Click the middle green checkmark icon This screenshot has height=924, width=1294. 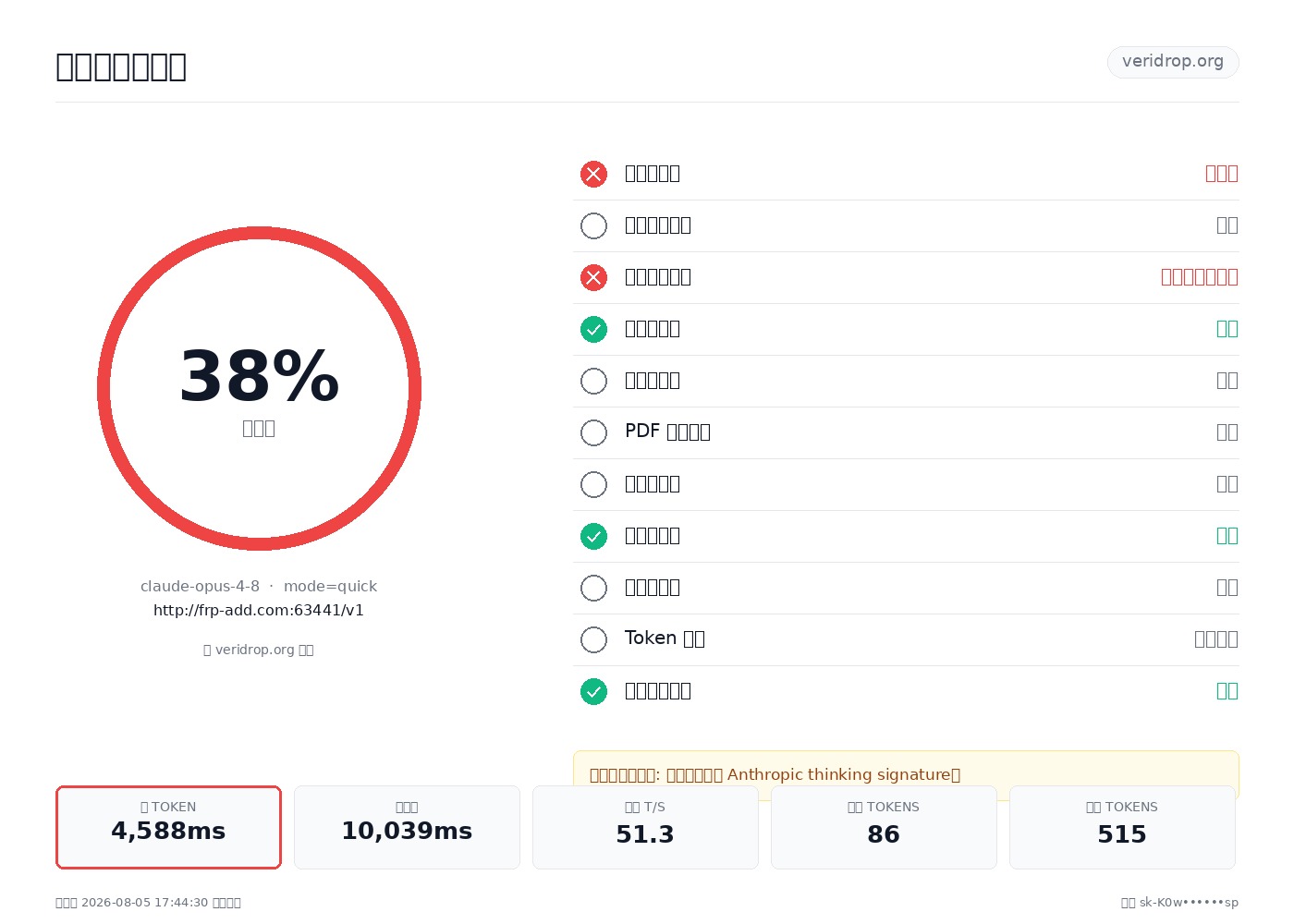[593, 536]
